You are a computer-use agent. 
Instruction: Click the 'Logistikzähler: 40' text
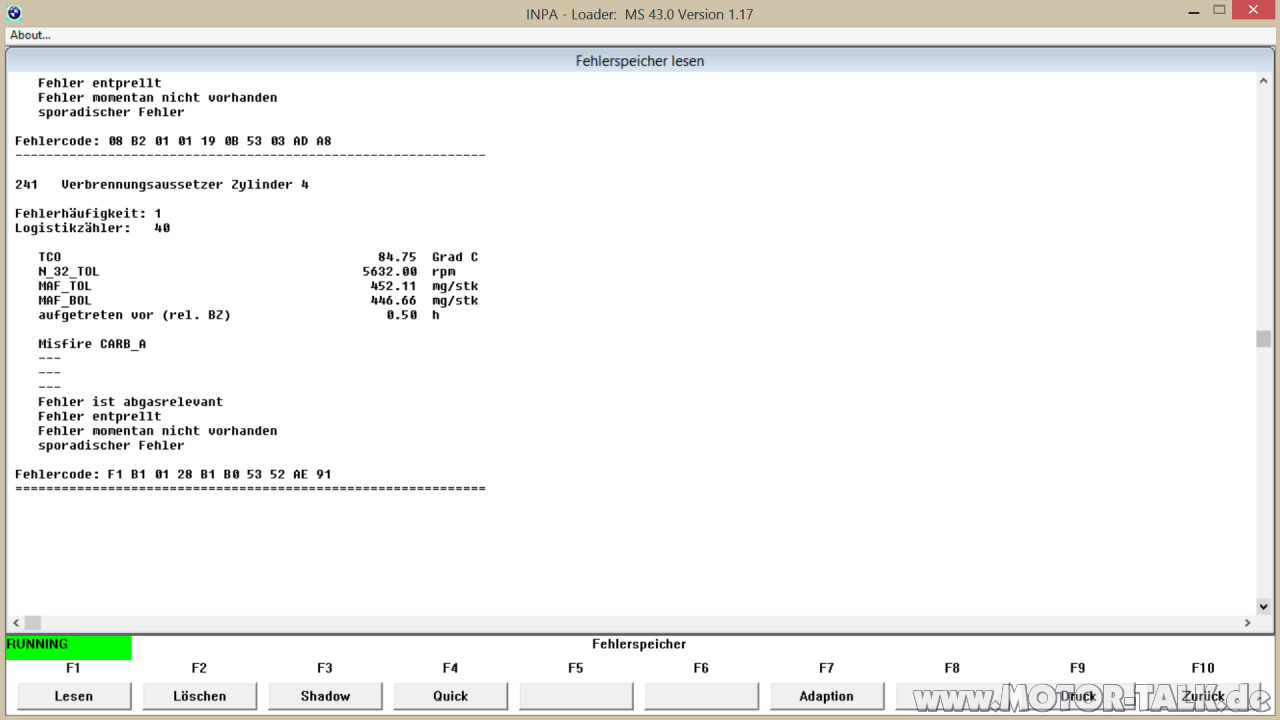(93, 228)
